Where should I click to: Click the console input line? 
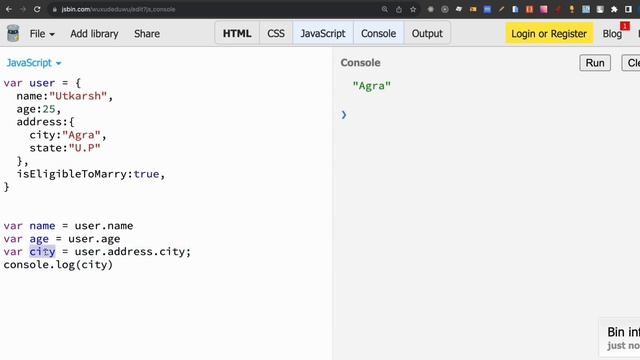pyautogui.click(x=490, y=115)
